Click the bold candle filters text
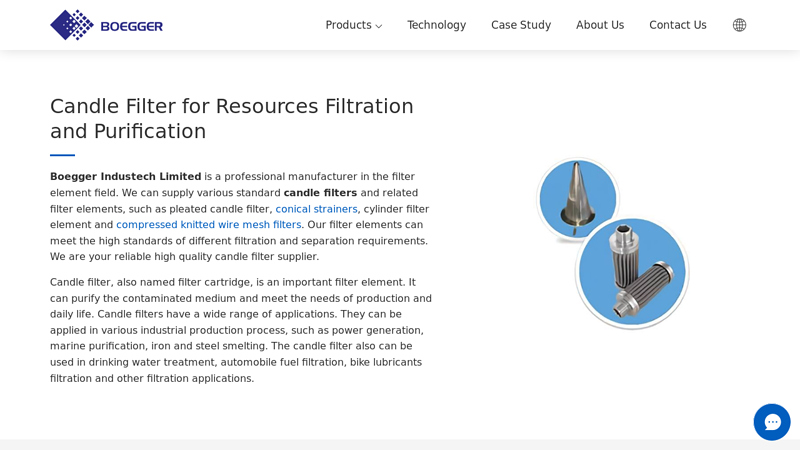 pos(320,193)
